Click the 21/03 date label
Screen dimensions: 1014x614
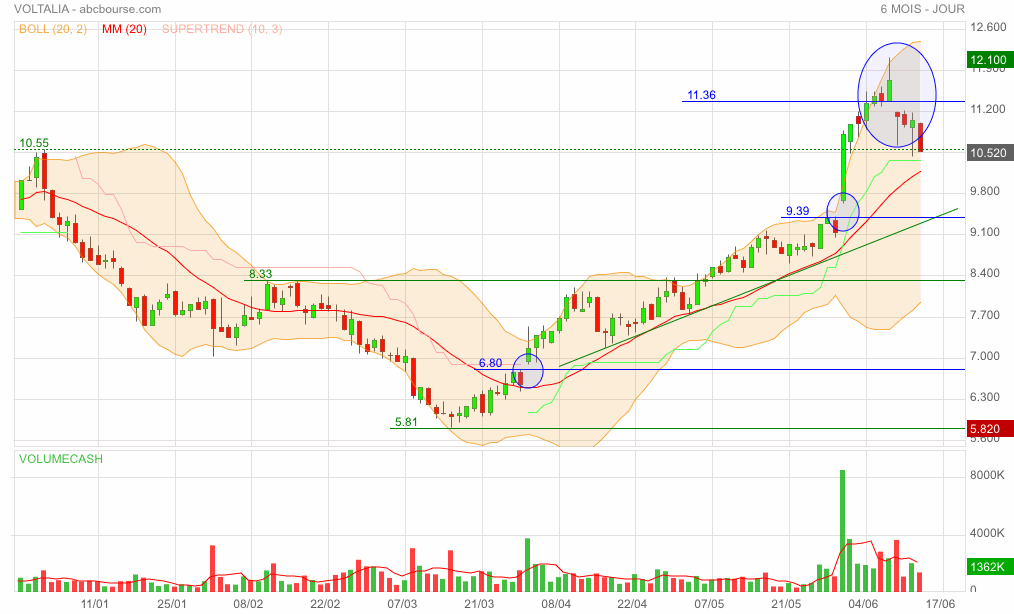pyautogui.click(x=479, y=604)
